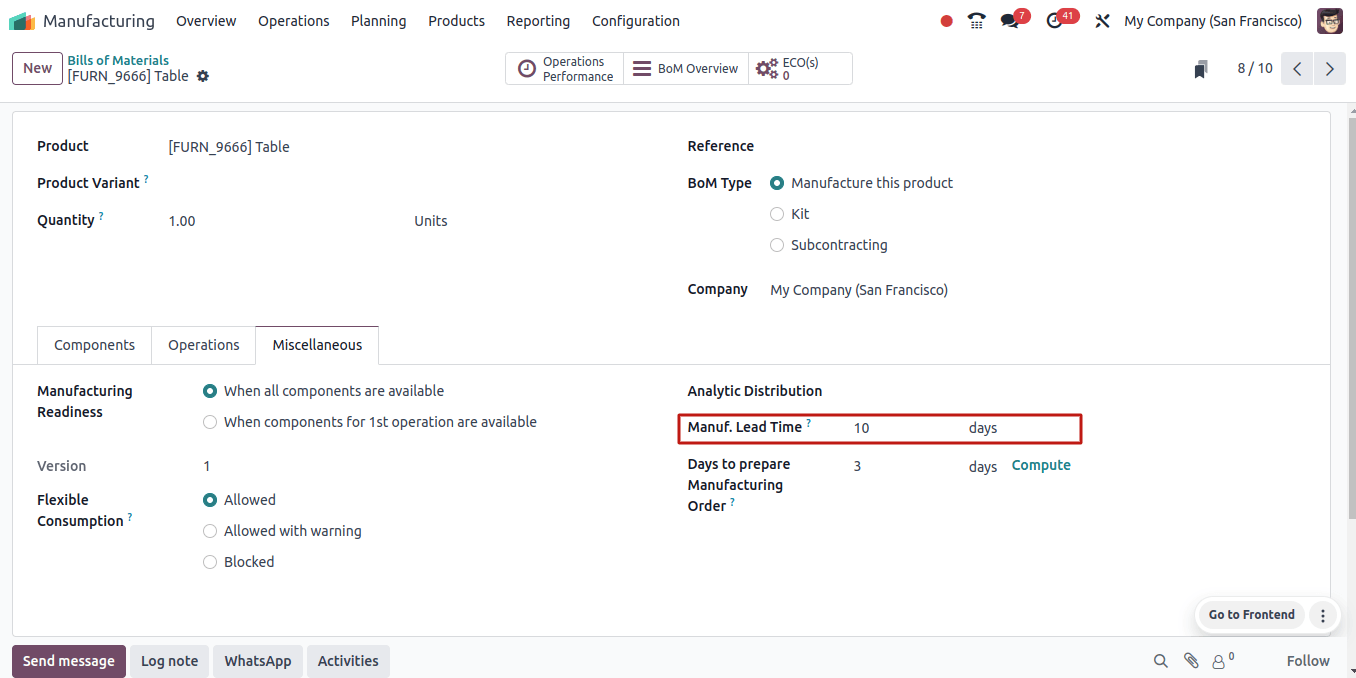Search chatter messages magnifier icon
The height and width of the screenshot is (678, 1356).
[1160, 661]
